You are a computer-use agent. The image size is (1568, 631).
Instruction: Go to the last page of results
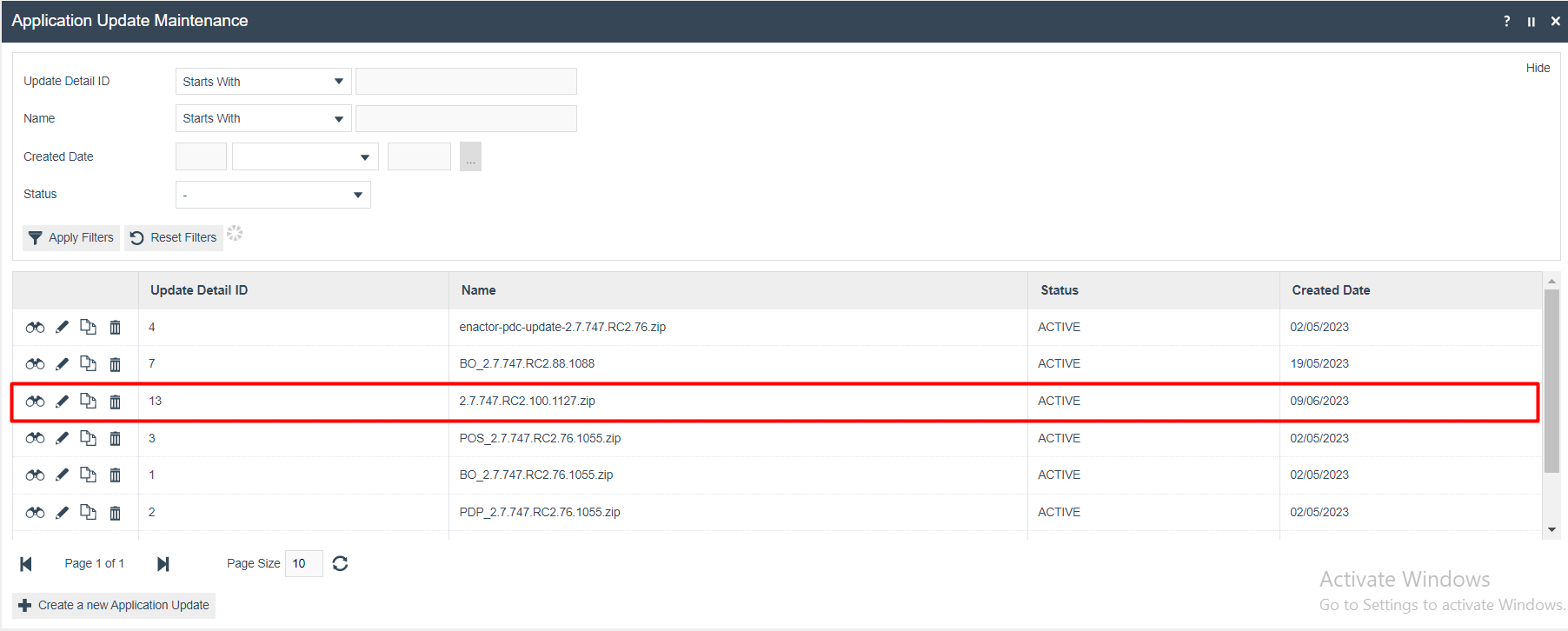(x=163, y=564)
